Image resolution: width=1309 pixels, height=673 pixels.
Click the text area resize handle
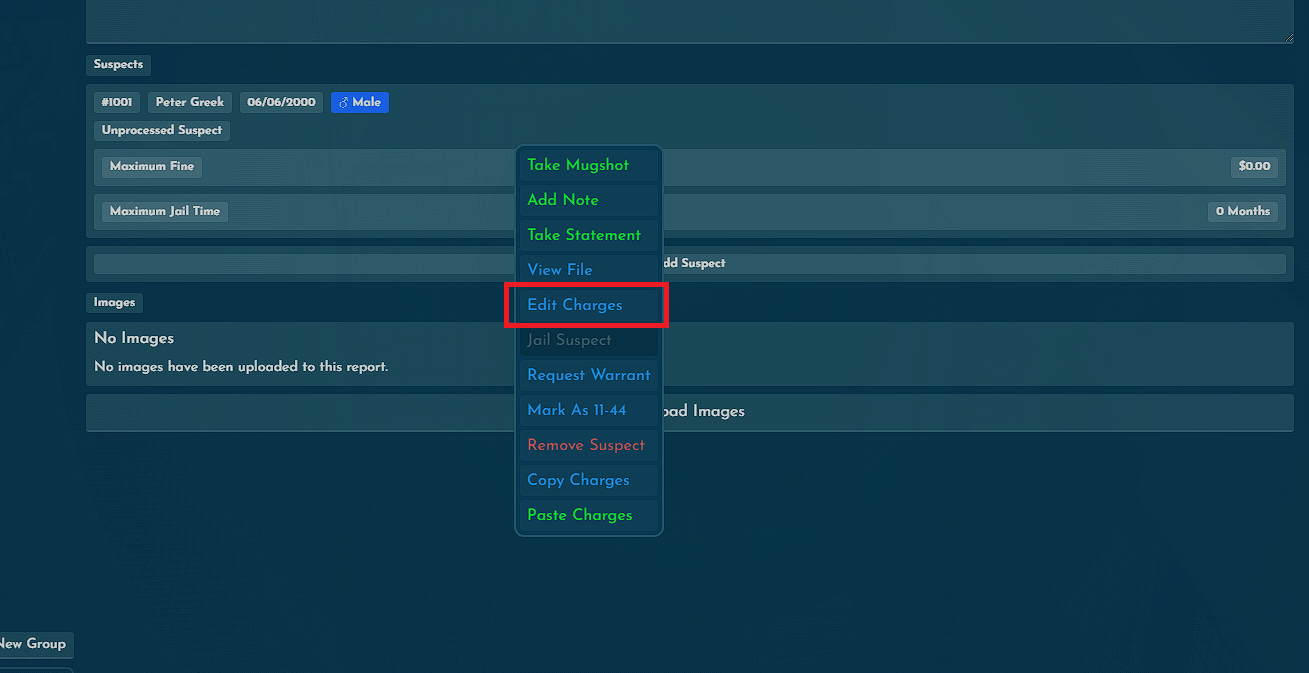pyautogui.click(x=1288, y=38)
